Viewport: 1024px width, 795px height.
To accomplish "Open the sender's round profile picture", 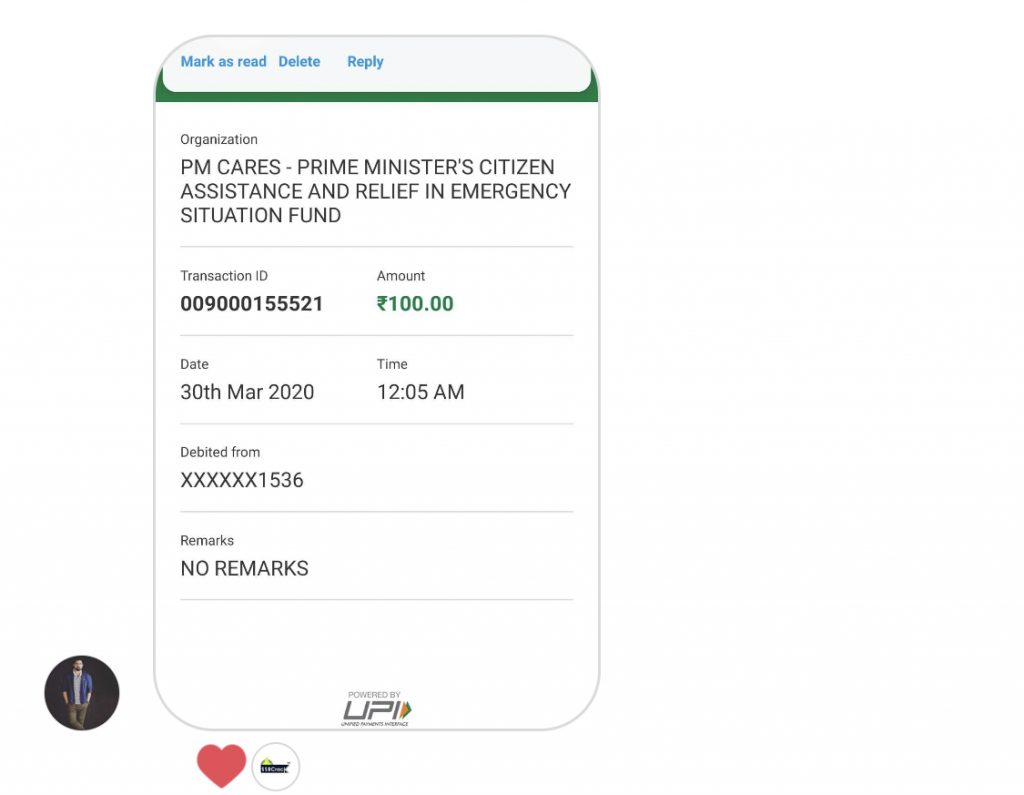I will pyautogui.click(x=82, y=693).
